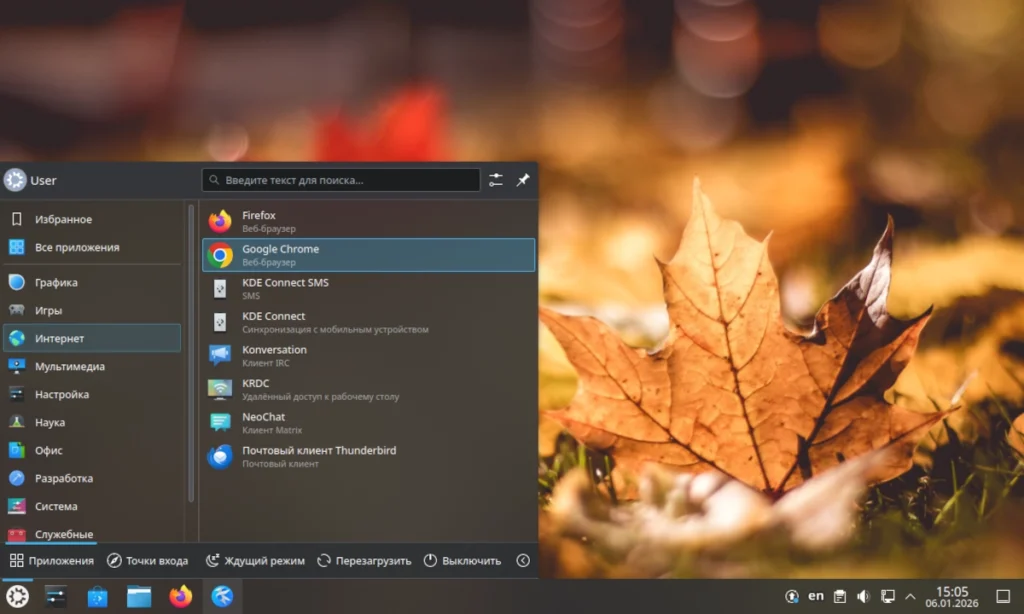Viewport: 1024px width, 614px height.
Task: Switch keyboard layout en indicator
Action: pos(816,596)
